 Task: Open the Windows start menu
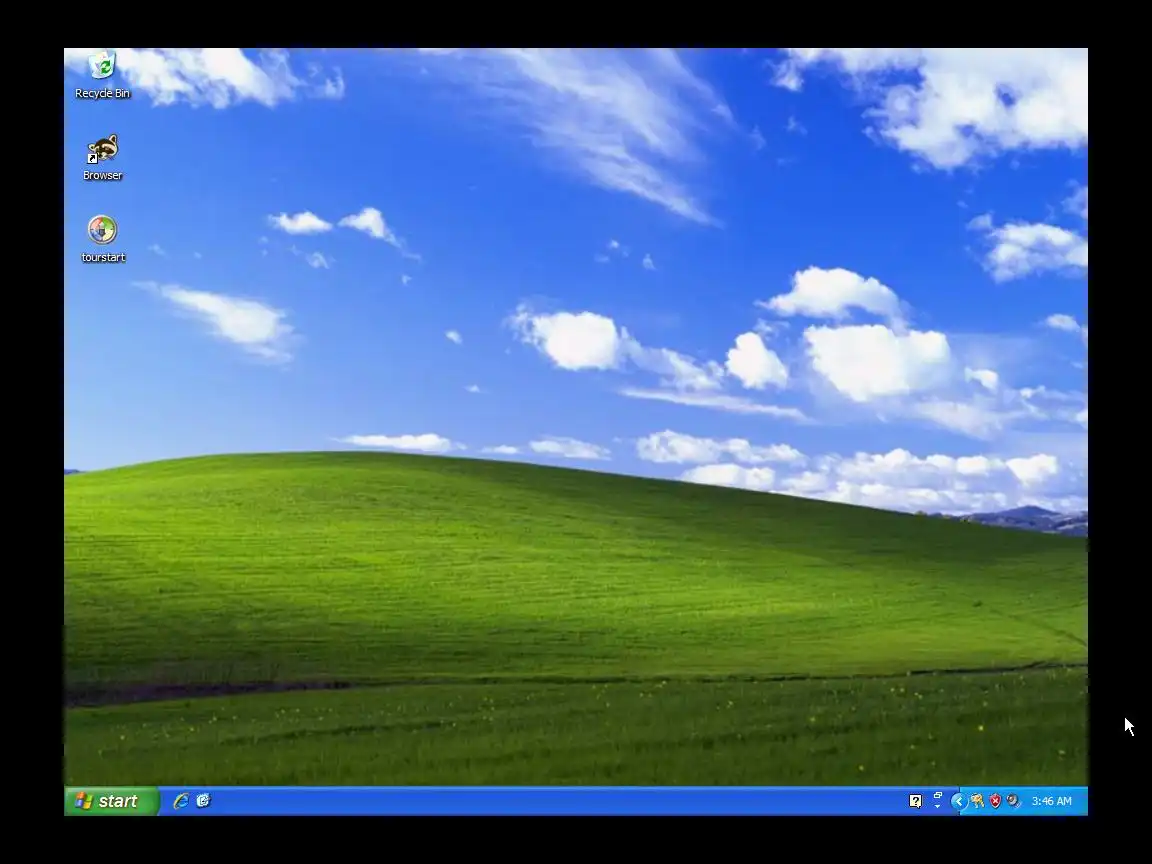pyautogui.click(x=112, y=801)
